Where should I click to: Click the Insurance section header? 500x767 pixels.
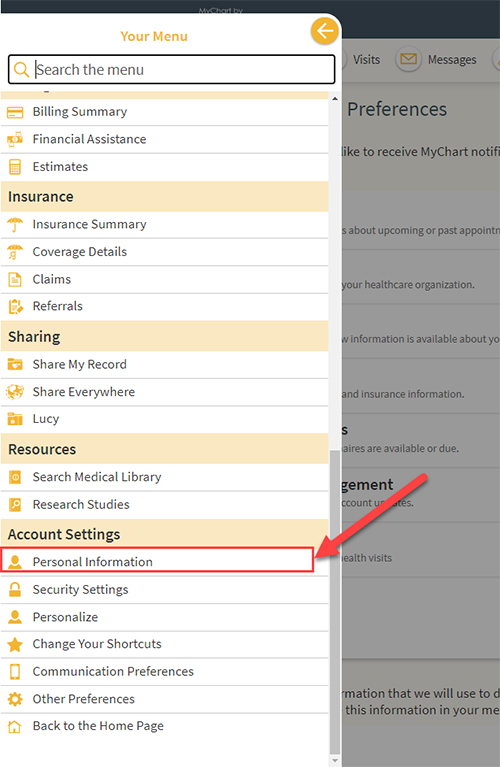point(164,197)
